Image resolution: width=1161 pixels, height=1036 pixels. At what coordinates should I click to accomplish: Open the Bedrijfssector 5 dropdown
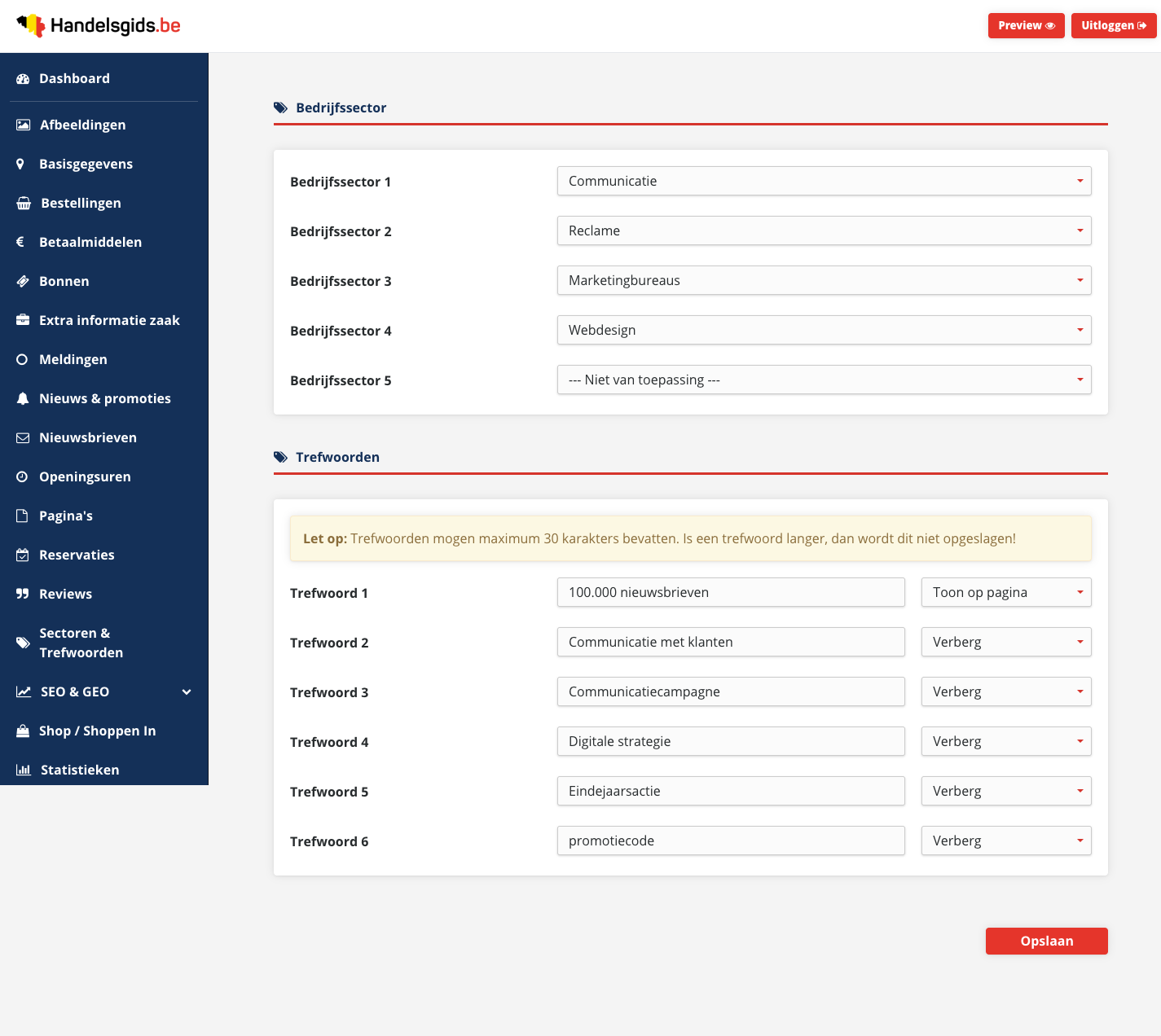(824, 380)
